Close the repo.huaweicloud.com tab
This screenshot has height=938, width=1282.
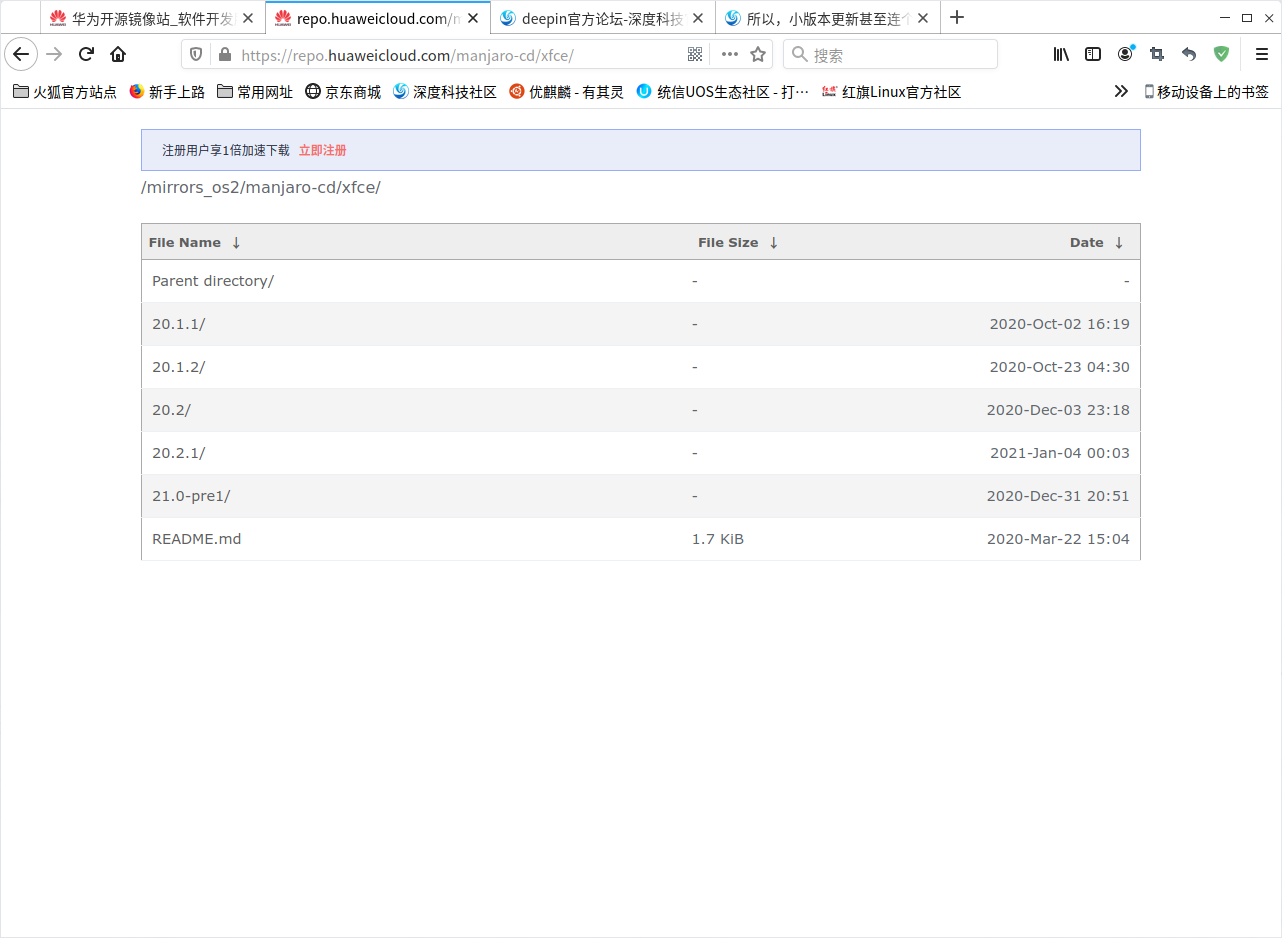tap(474, 18)
